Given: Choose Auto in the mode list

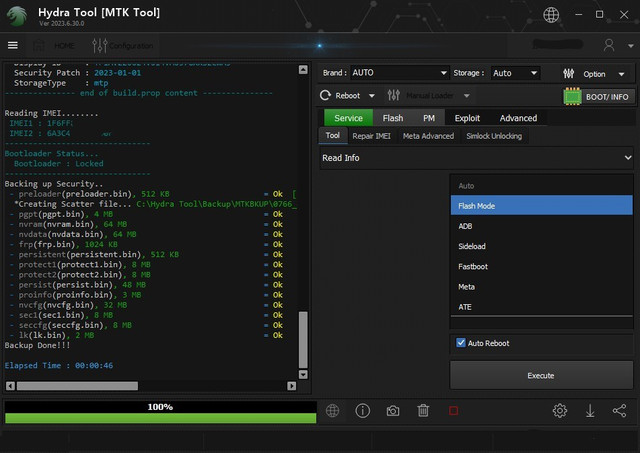Looking at the screenshot, I should point(542,186).
